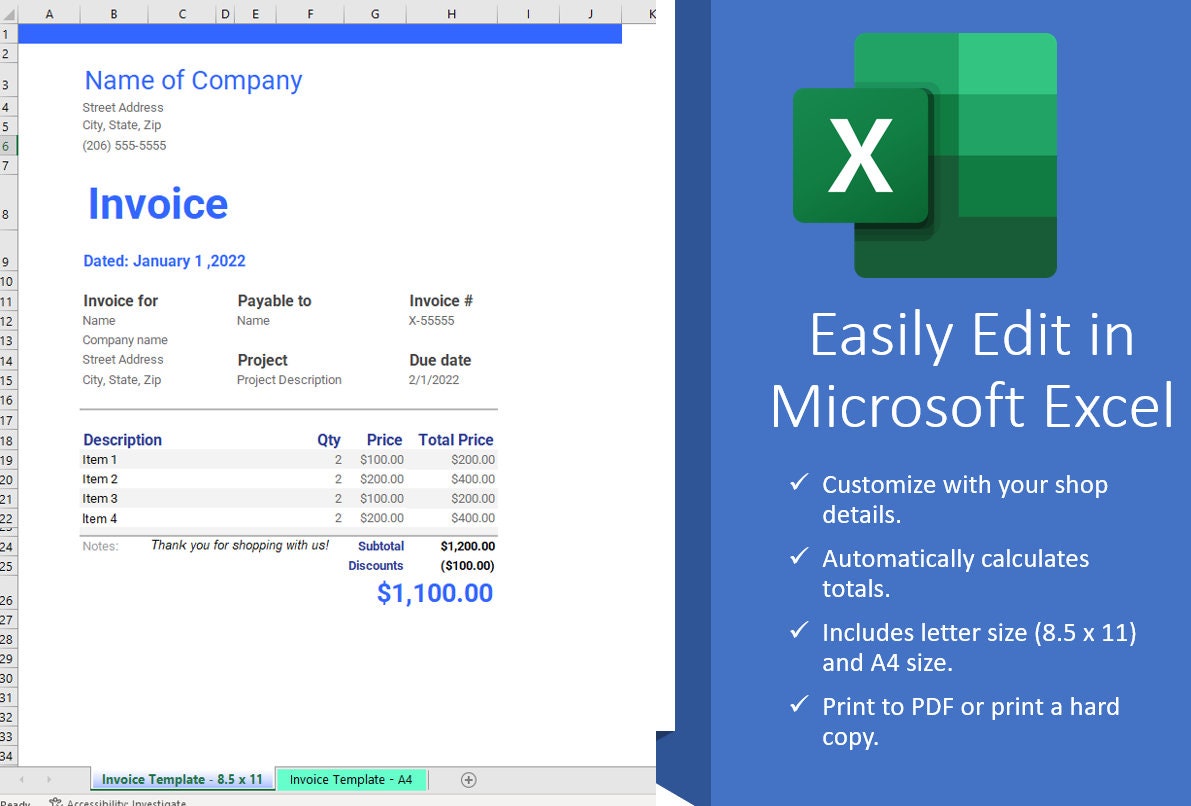1191x806 pixels.
Task: Select row 8 header
Action: (x=8, y=214)
